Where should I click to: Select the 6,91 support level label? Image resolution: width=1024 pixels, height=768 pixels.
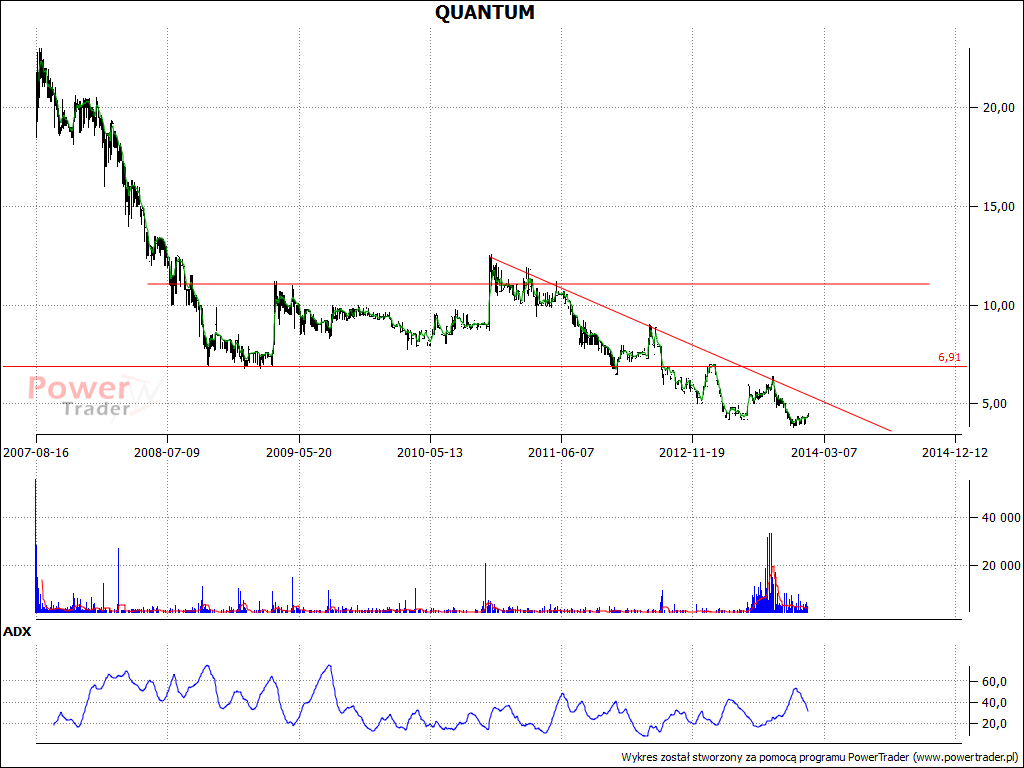coord(950,357)
